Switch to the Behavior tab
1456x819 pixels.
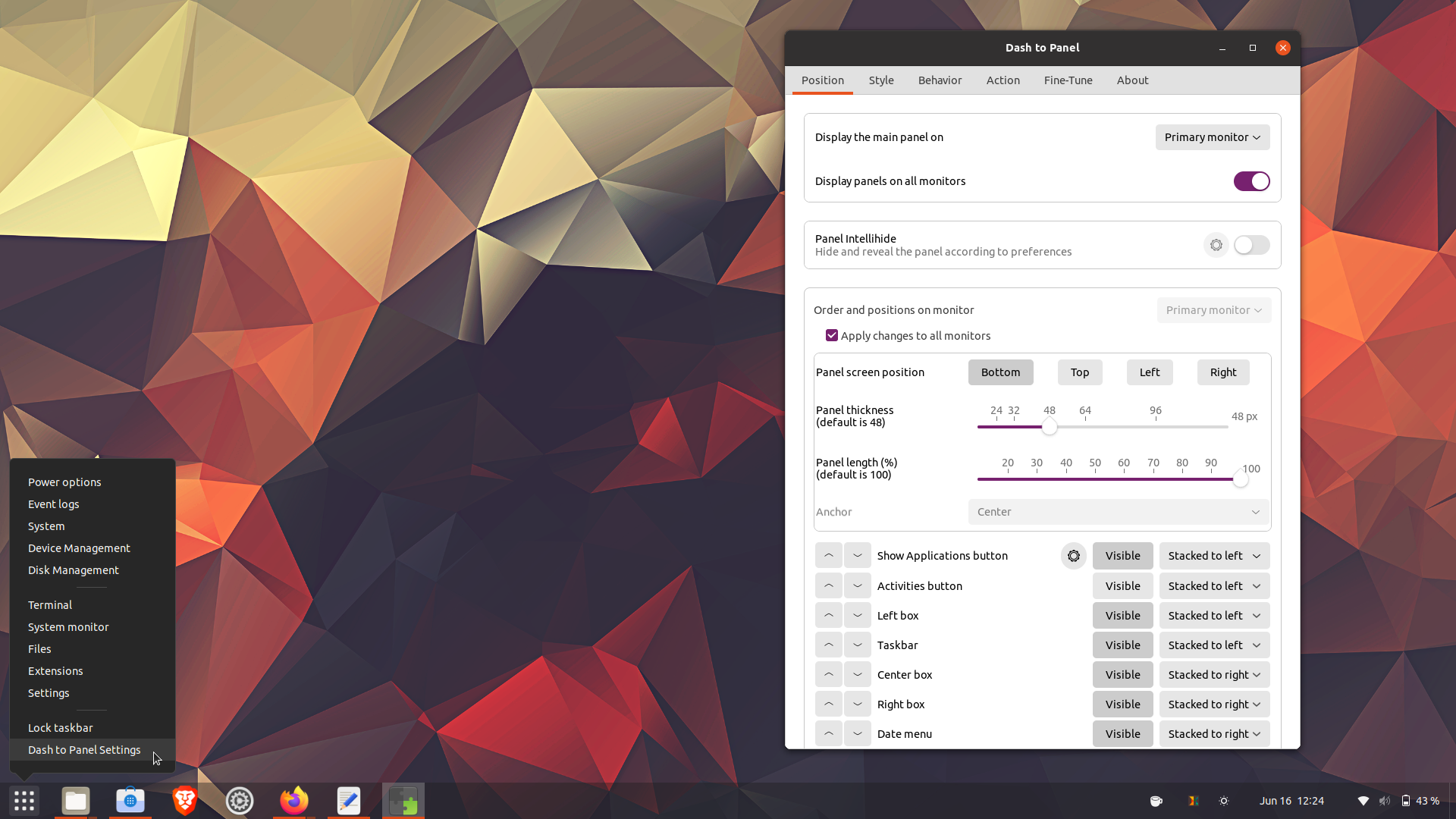click(x=940, y=80)
